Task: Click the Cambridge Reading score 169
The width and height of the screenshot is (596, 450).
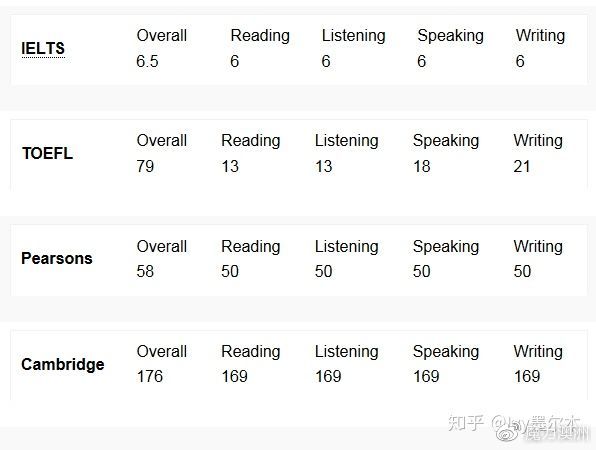Action: [x=235, y=376]
